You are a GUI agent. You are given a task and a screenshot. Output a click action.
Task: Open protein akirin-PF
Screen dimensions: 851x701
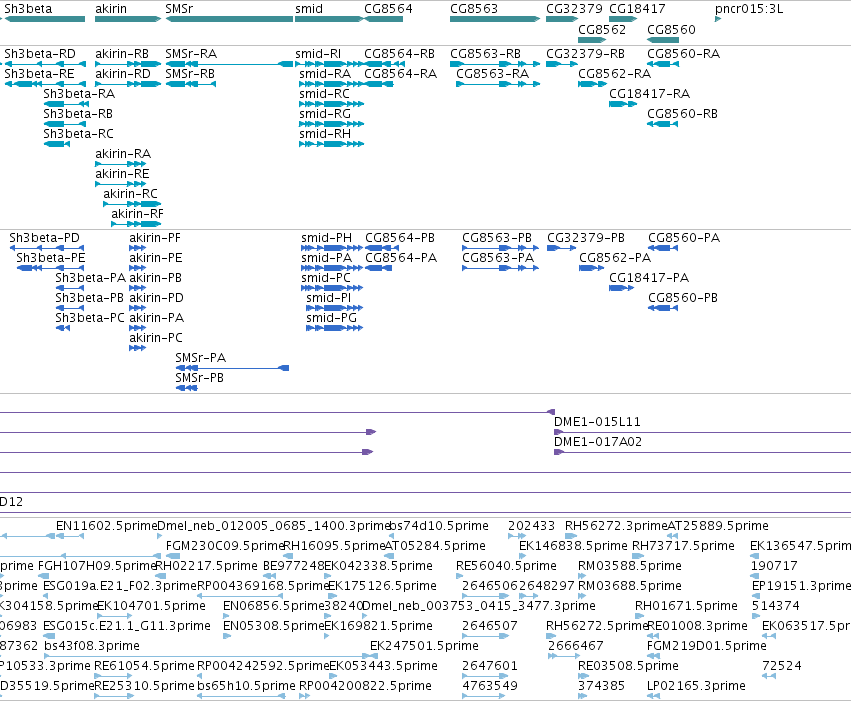pos(155,238)
